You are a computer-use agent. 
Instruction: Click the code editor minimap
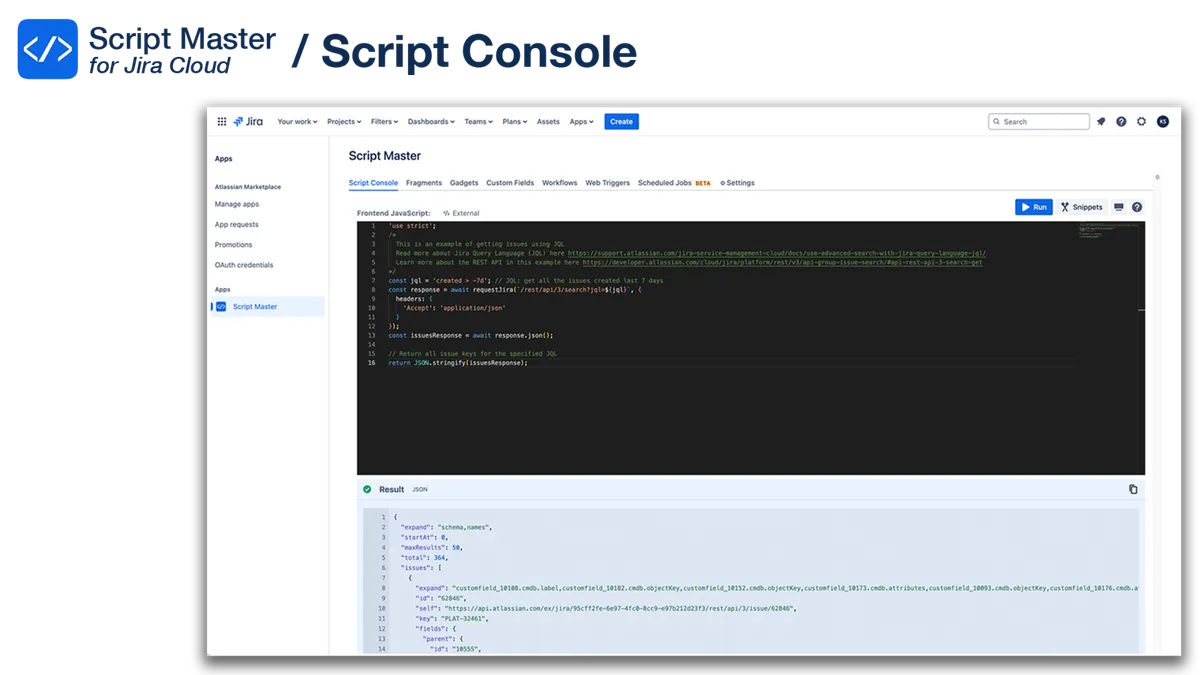1109,231
